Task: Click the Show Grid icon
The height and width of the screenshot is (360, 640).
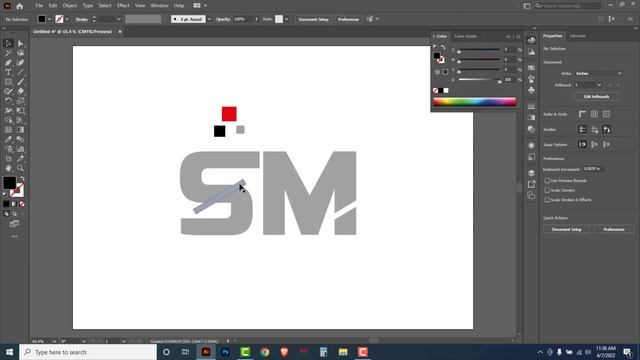Action: (594, 114)
